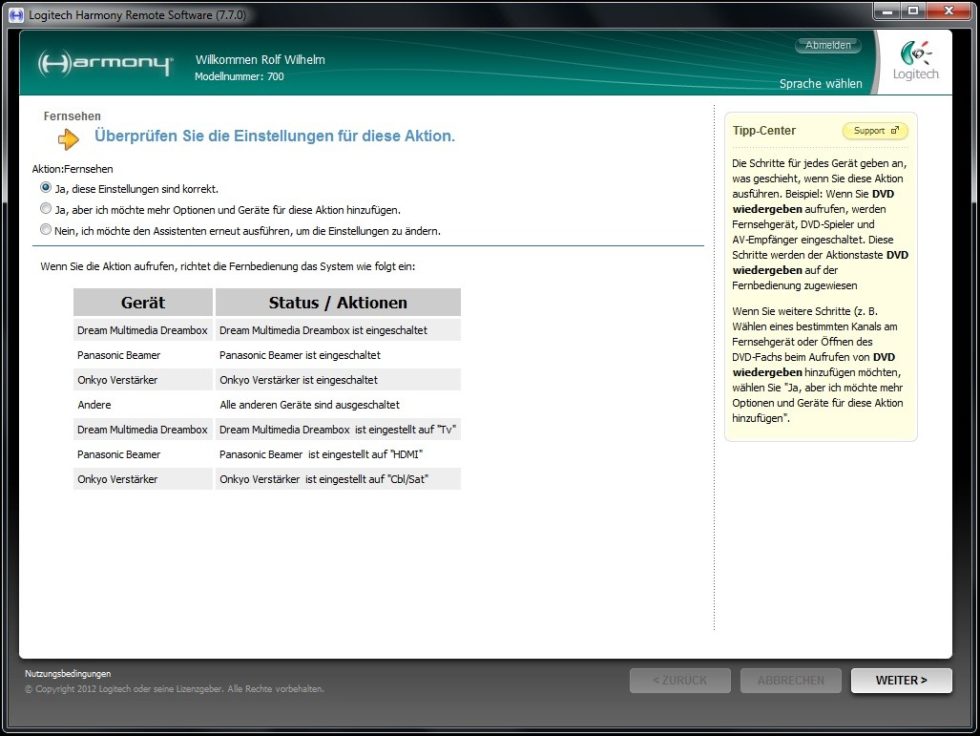Click the orange arrow icon beside heading
This screenshot has height=736, width=980.
[x=68, y=139]
